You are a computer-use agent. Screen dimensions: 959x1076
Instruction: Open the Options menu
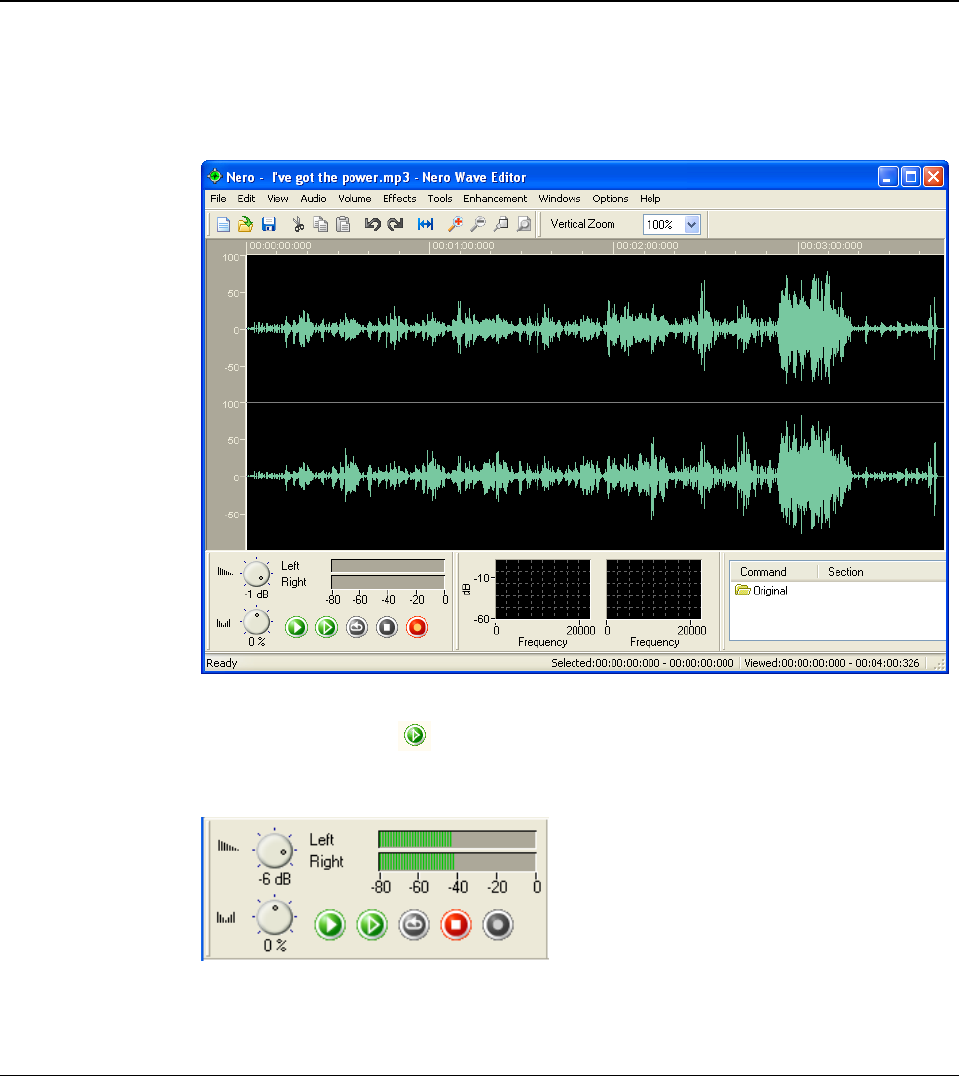(x=611, y=198)
